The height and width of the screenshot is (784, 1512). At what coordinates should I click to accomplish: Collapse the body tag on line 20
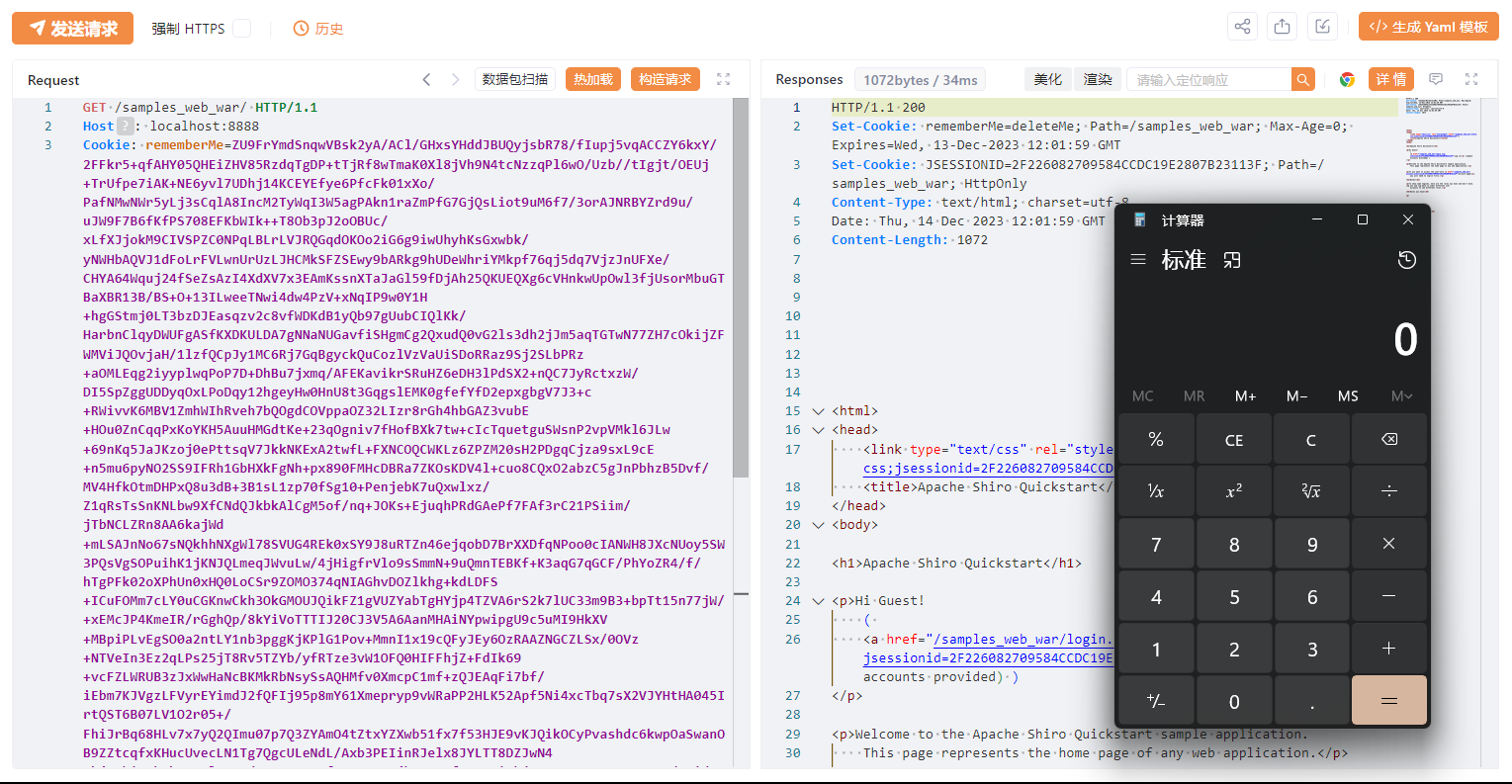tap(818, 525)
